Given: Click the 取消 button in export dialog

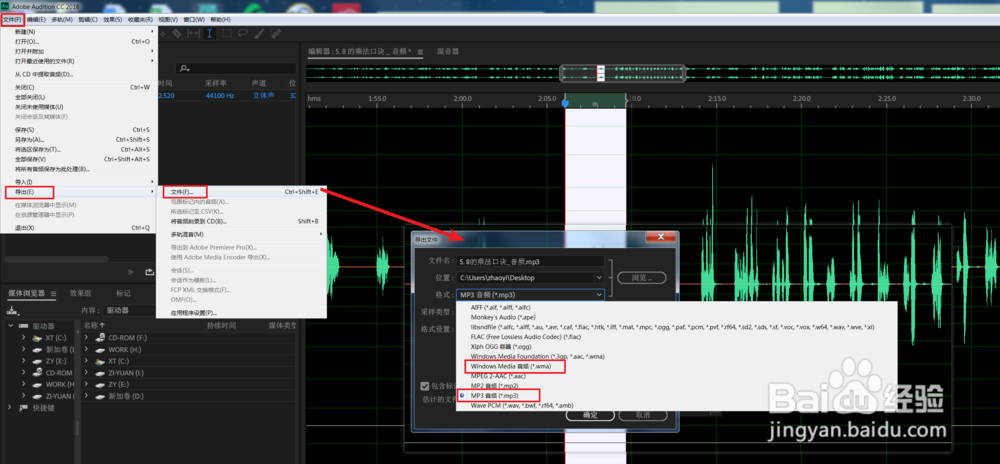Looking at the screenshot, I should (x=643, y=415).
